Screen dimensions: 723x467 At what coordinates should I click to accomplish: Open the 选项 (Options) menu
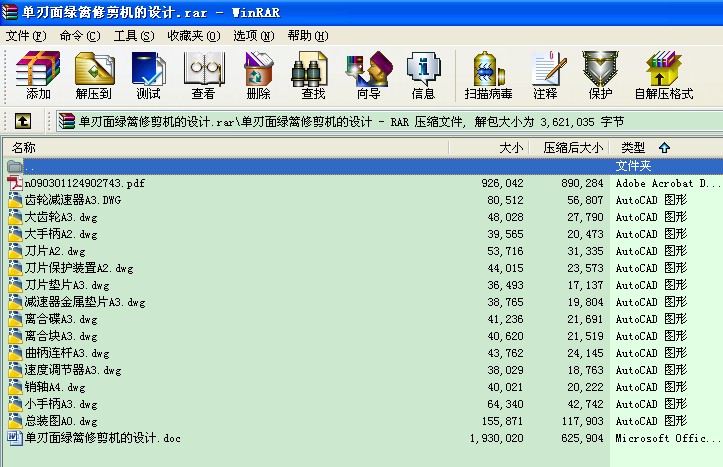tap(253, 35)
